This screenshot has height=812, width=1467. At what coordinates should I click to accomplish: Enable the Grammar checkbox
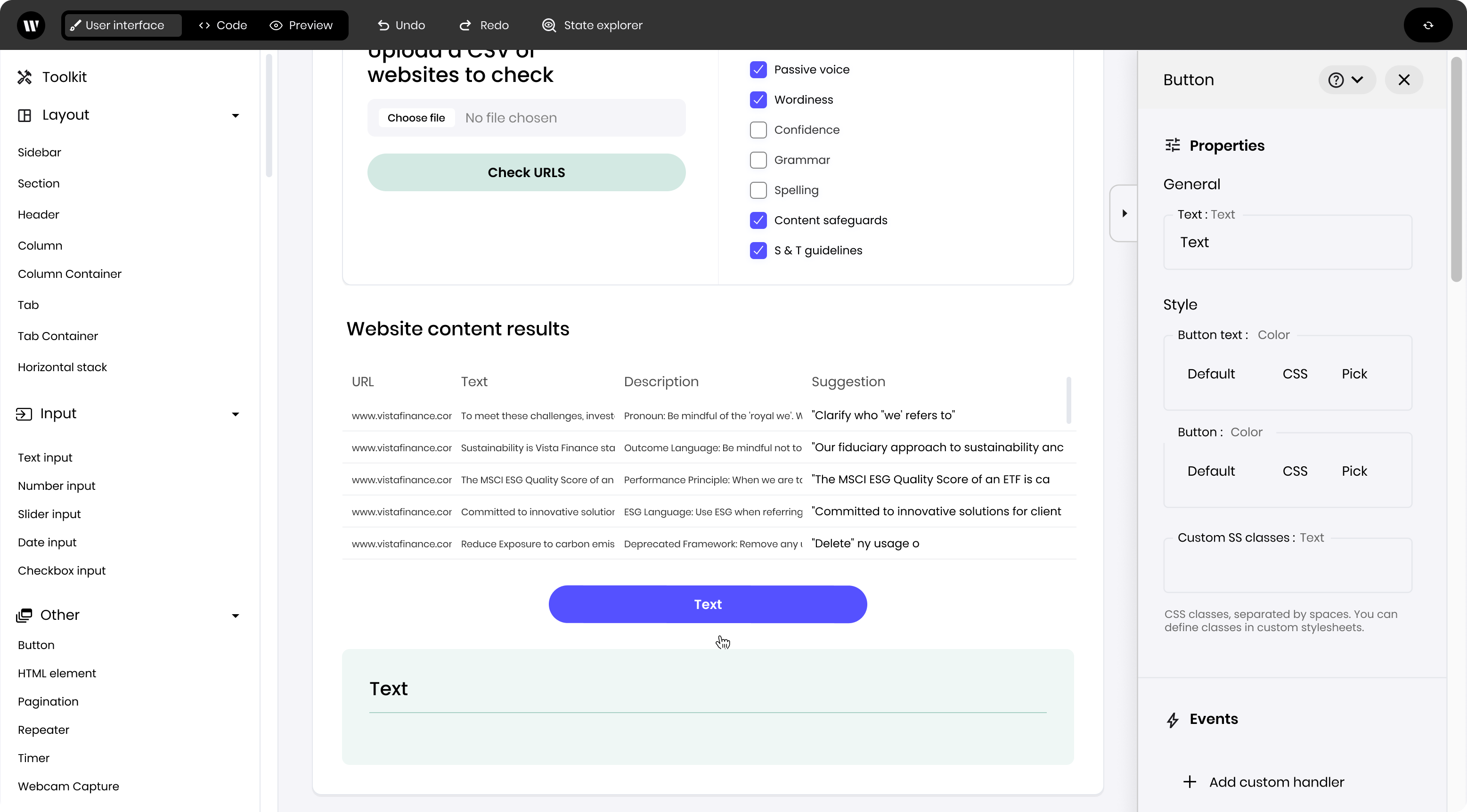click(758, 160)
